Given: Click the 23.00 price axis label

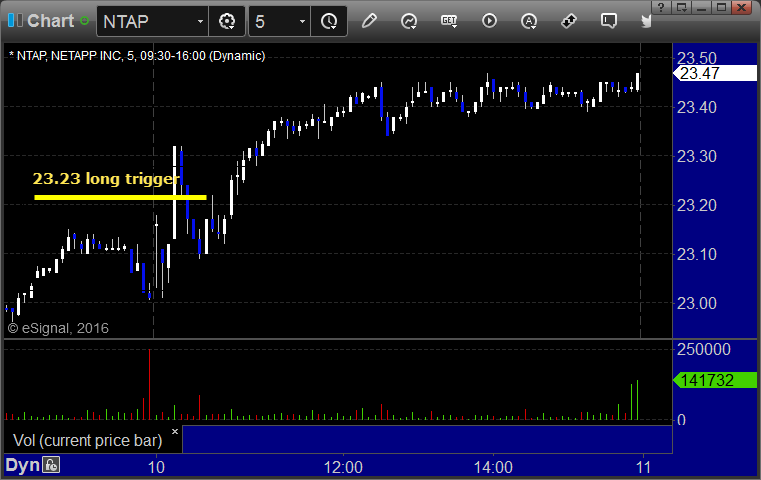Looking at the screenshot, I should coord(696,303).
